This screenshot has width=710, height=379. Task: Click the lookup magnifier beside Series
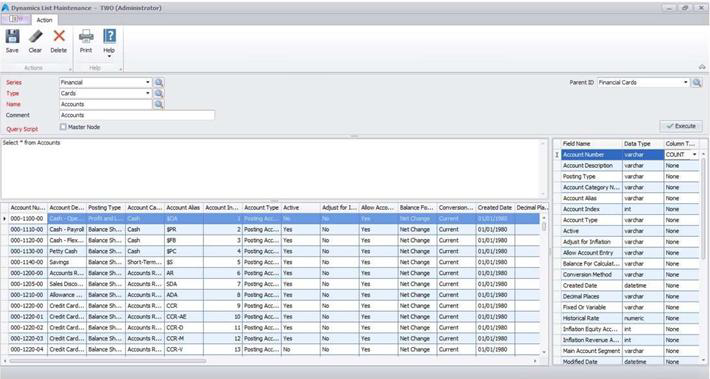(158, 82)
